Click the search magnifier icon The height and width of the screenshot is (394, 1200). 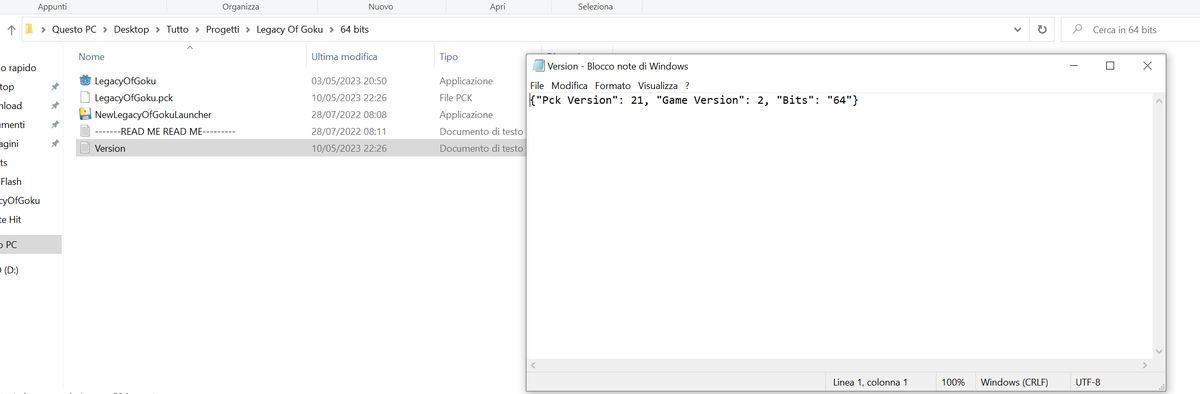tap(1078, 30)
